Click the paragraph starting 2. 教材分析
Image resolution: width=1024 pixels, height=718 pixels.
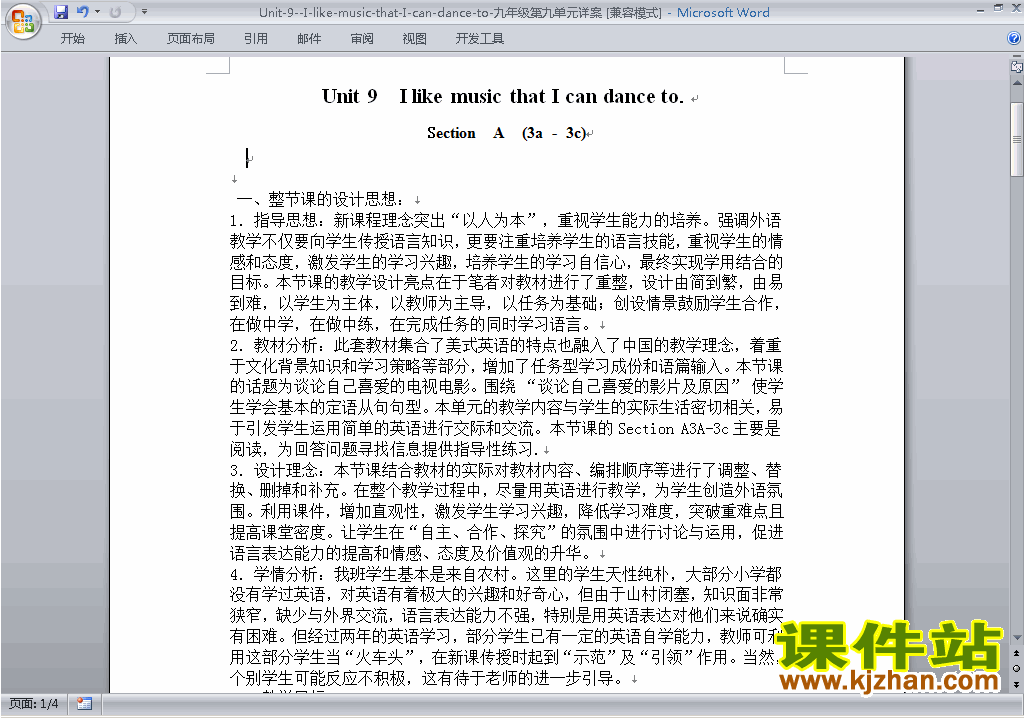coord(506,397)
